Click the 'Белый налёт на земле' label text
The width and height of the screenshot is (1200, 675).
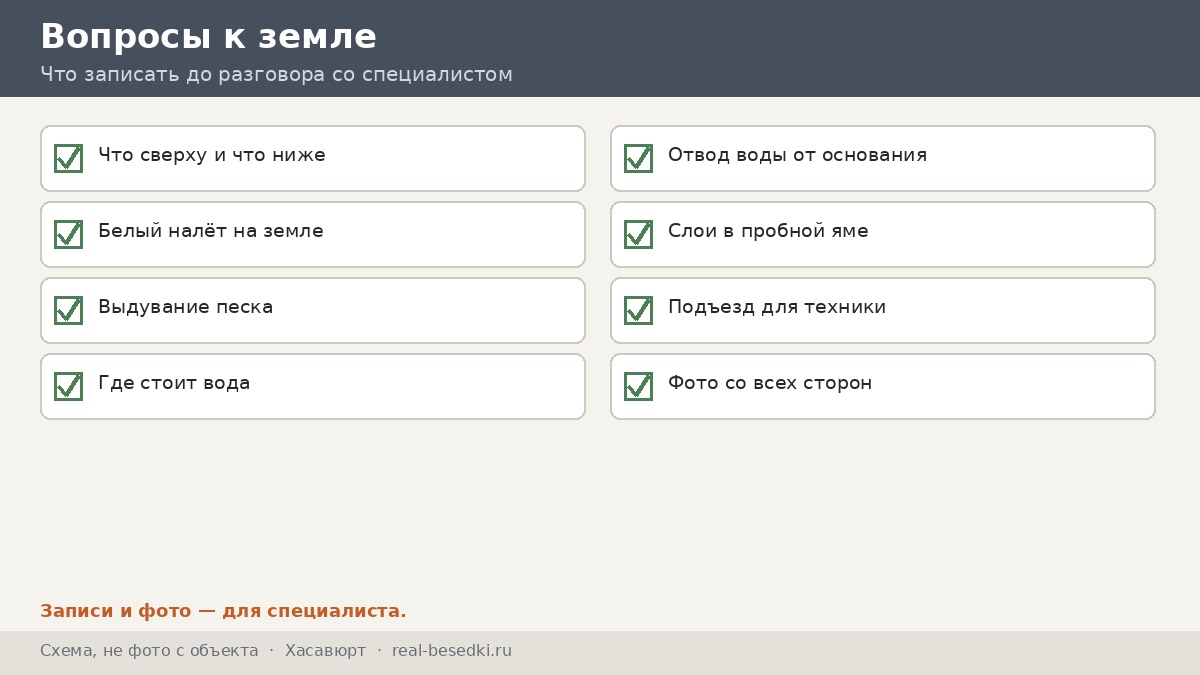[x=211, y=232]
